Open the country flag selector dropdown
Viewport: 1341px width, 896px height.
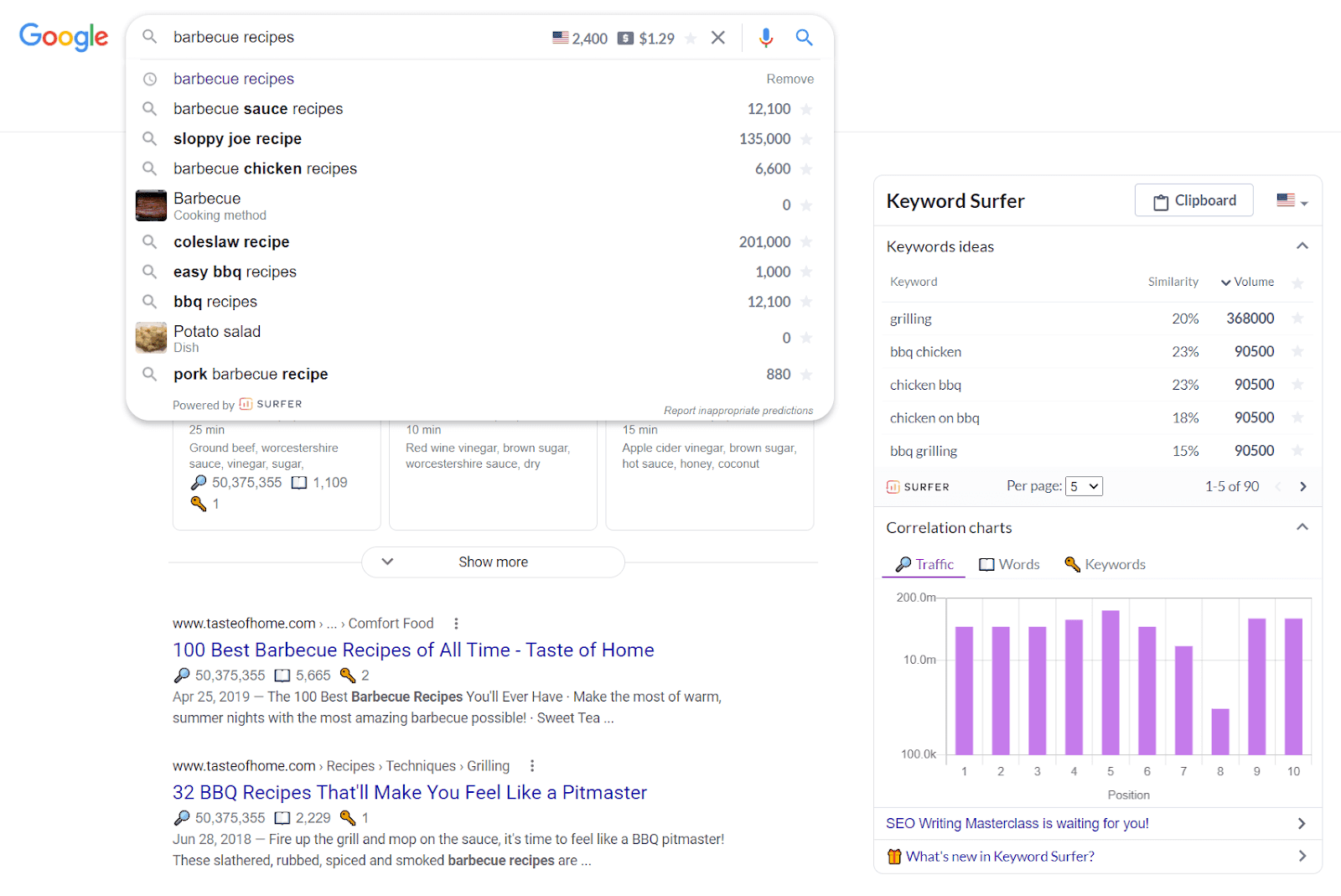point(1292,201)
